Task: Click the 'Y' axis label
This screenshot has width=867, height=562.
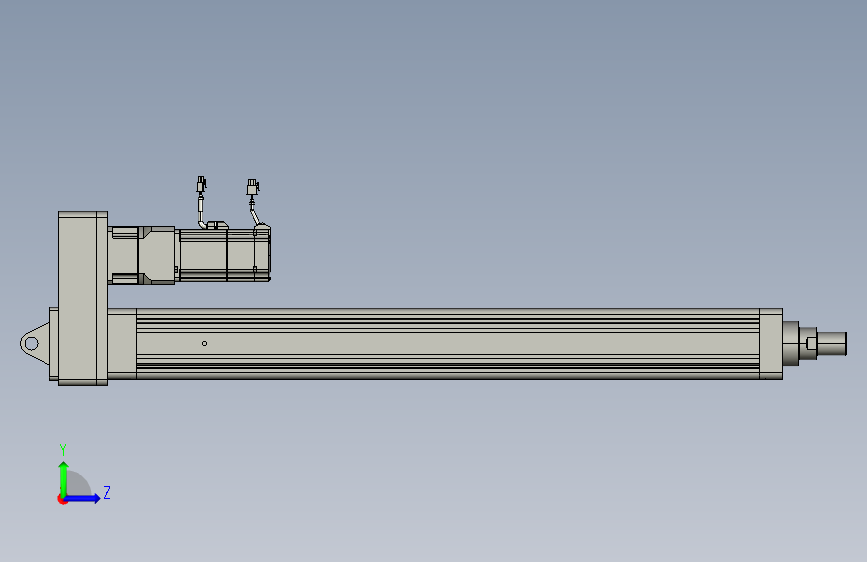Action: tap(63, 450)
